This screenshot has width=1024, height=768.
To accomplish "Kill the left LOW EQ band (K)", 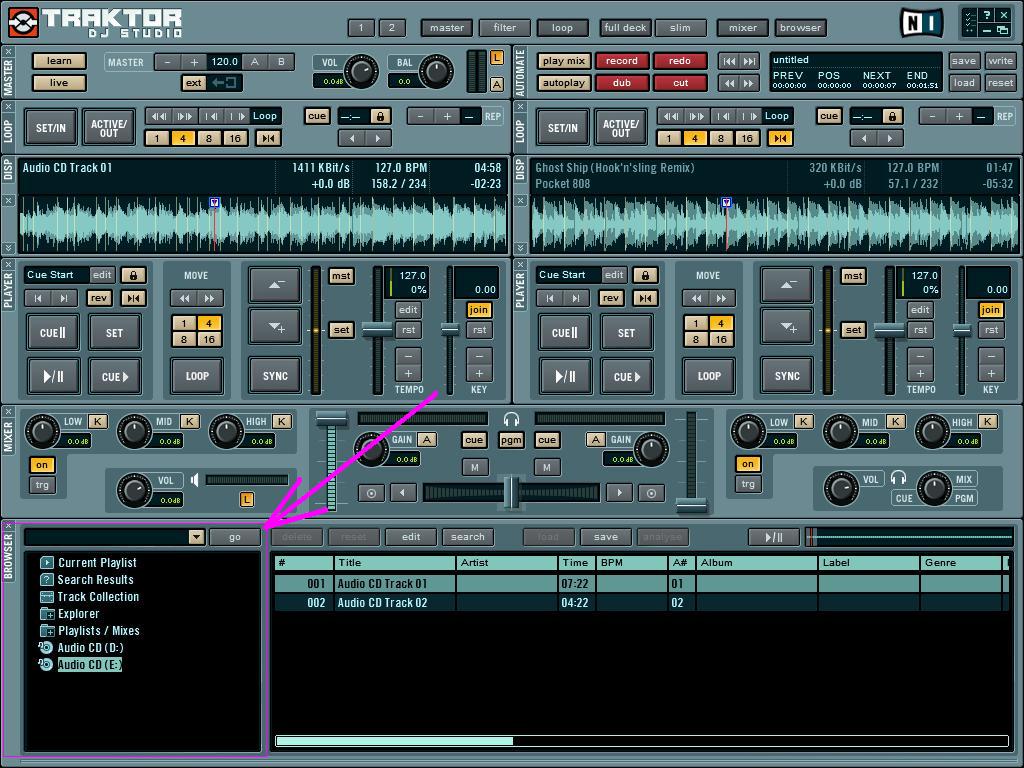I will point(97,421).
